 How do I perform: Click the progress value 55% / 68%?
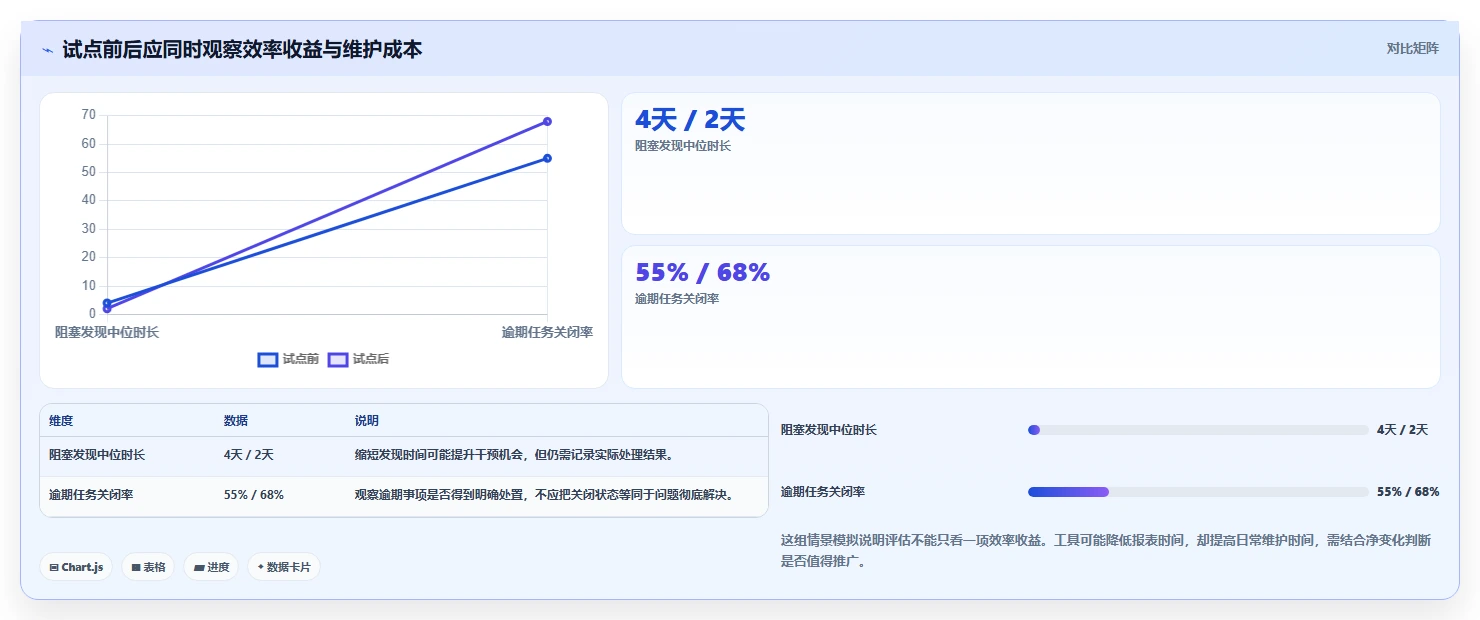coord(1408,492)
